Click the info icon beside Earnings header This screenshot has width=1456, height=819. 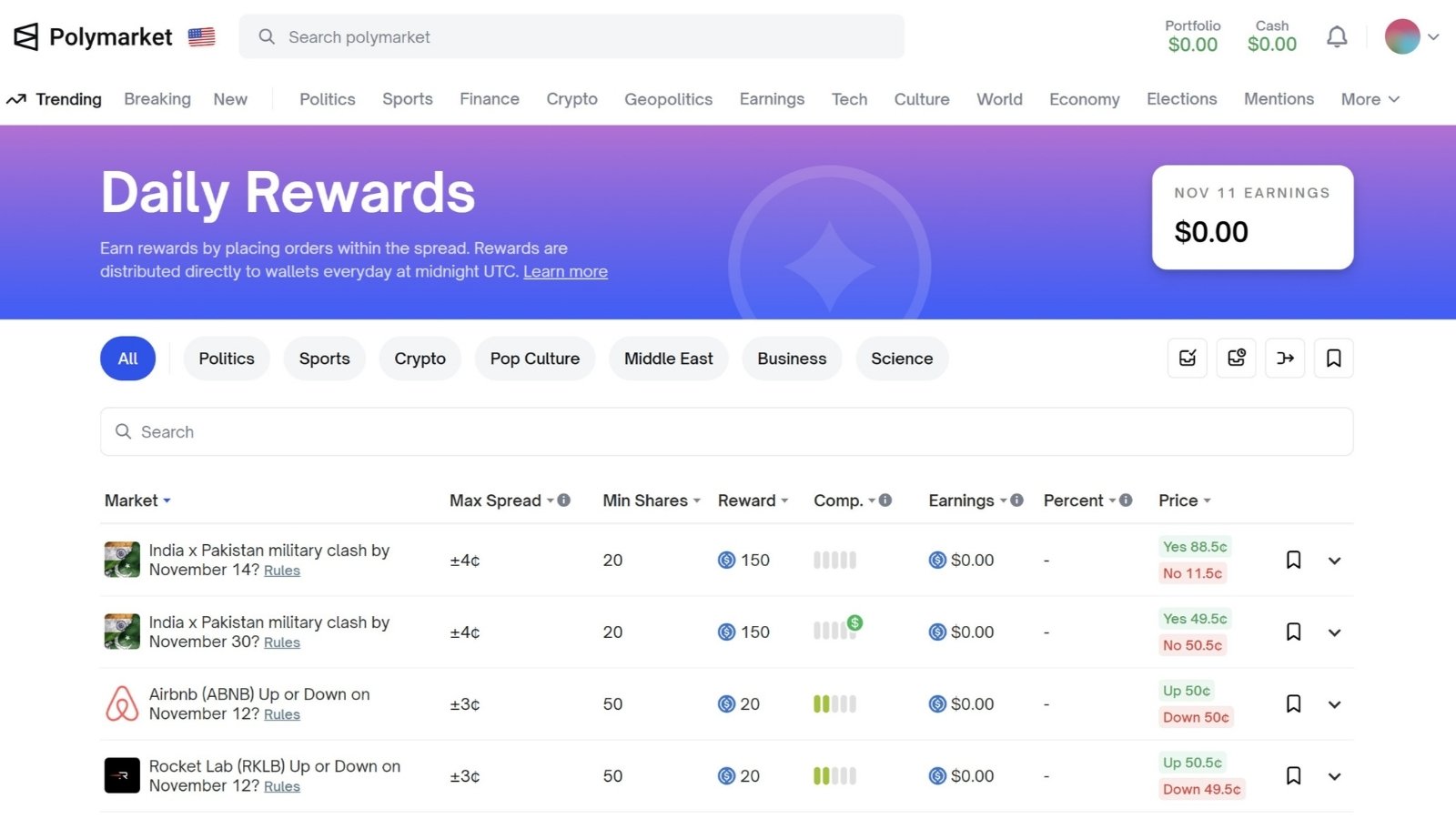tap(1017, 500)
